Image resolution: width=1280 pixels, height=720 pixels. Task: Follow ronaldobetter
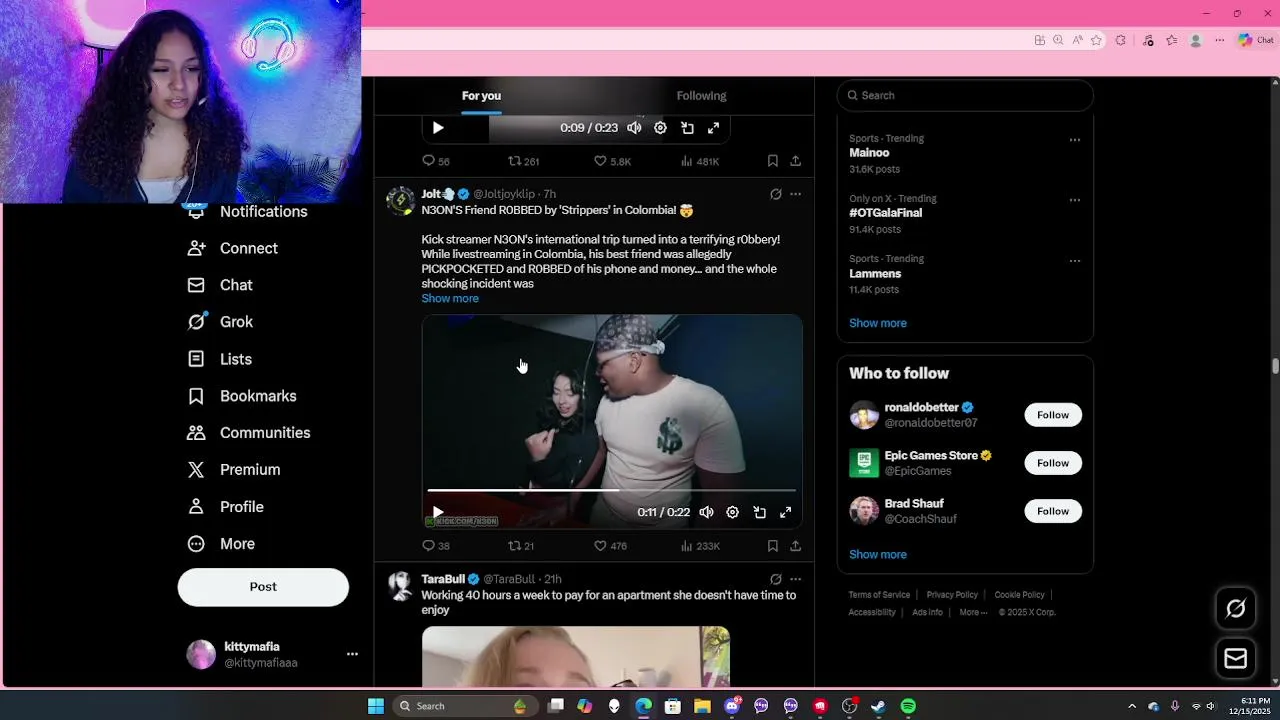[1053, 415]
